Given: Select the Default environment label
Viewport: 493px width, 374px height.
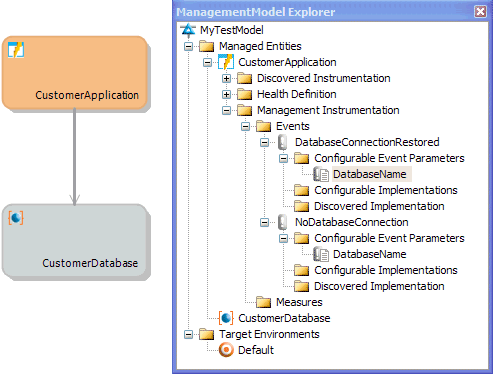Looking at the screenshot, I should (x=256, y=350).
